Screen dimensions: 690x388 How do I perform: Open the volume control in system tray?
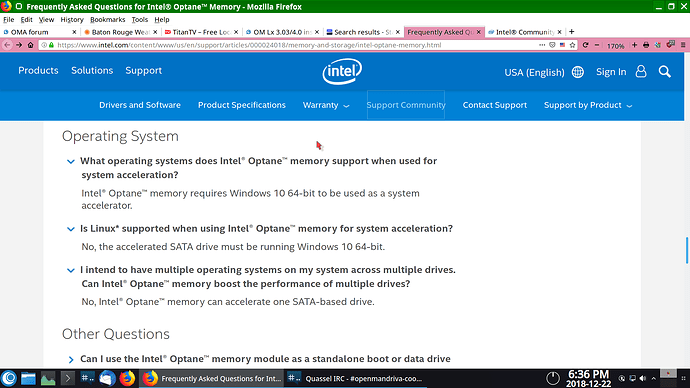(643, 378)
